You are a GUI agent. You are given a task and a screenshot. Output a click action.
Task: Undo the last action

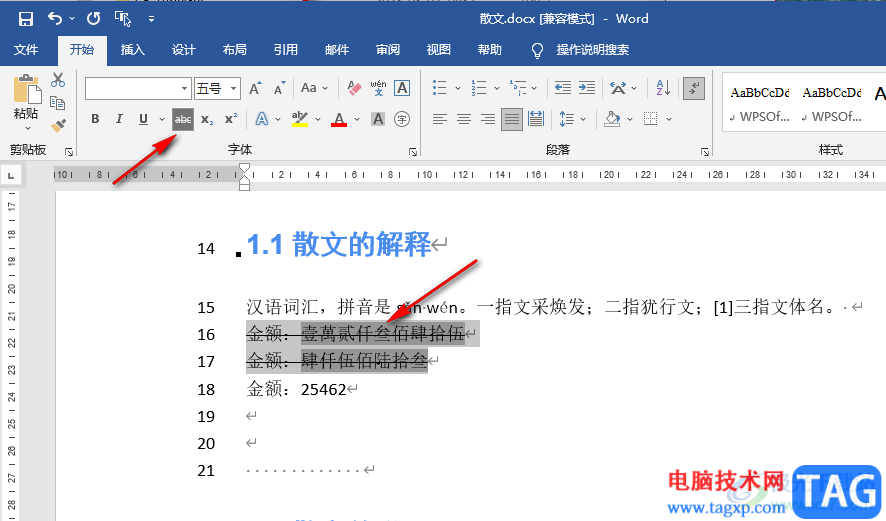pyautogui.click(x=55, y=19)
